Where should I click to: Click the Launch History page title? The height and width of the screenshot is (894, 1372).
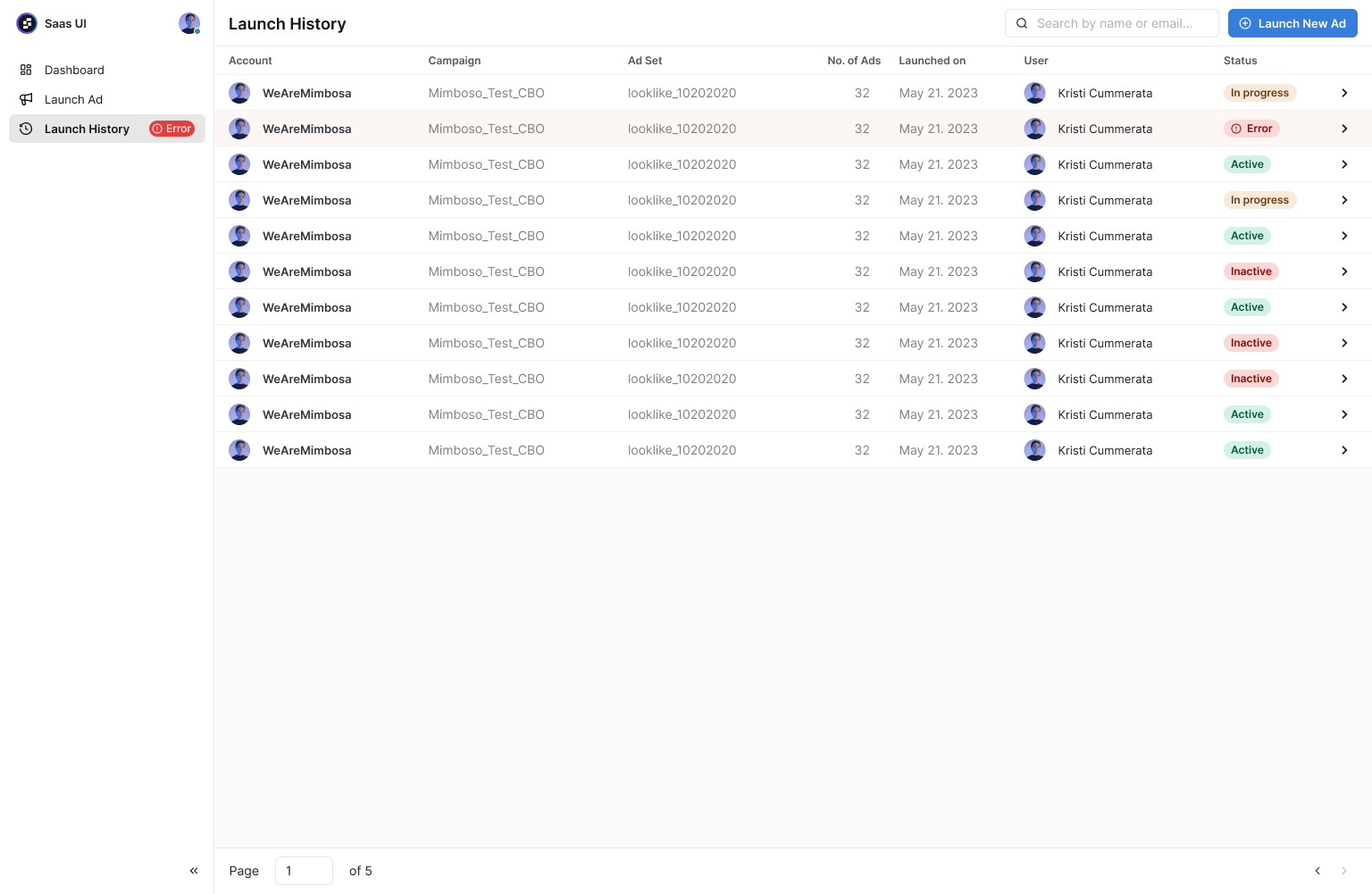(x=287, y=24)
